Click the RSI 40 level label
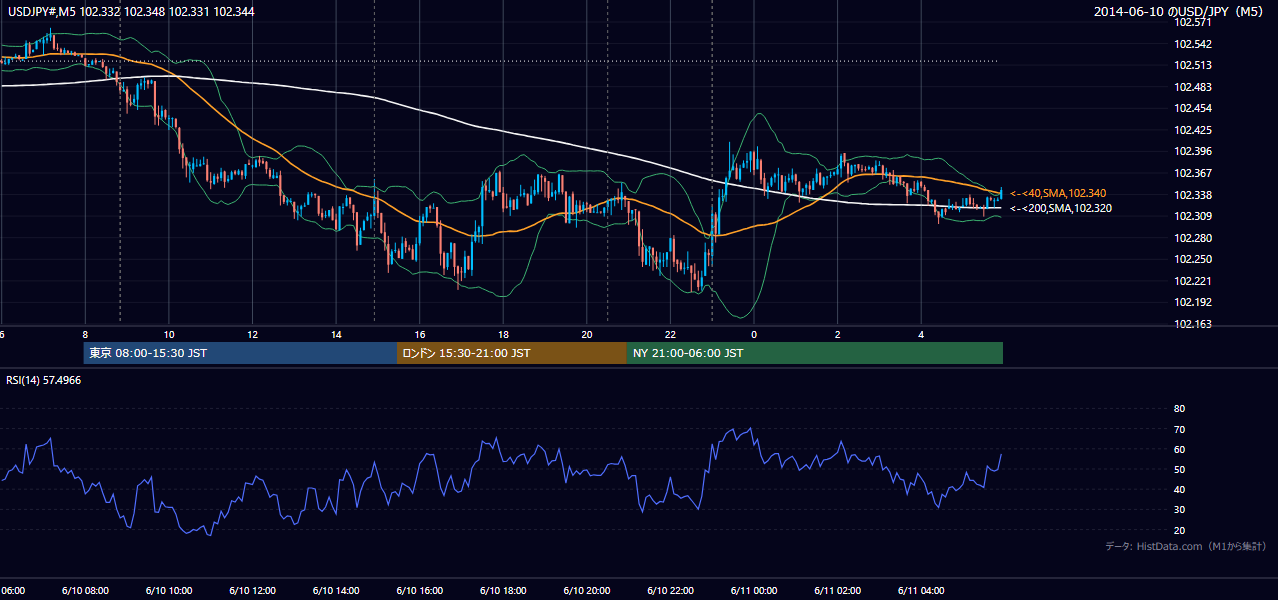 tap(1179, 489)
